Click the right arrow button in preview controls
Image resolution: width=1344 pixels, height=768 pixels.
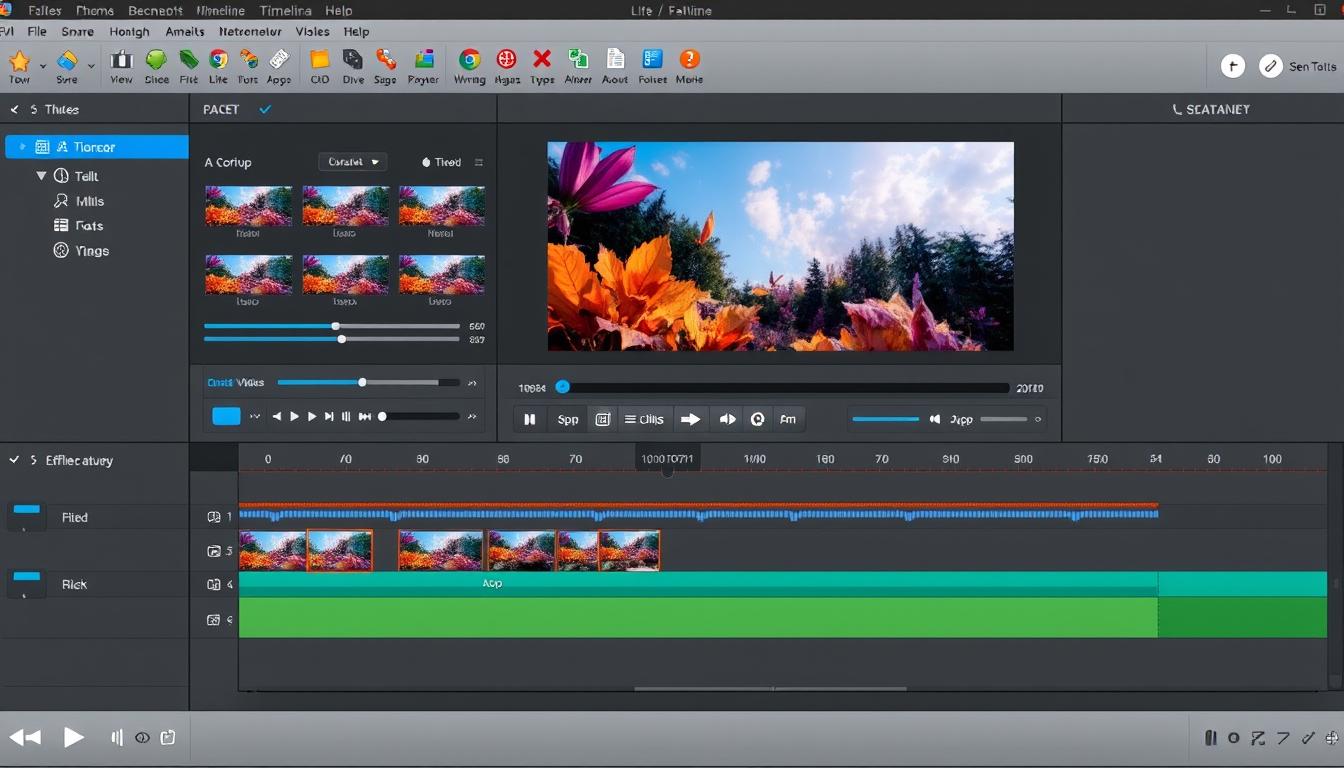tap(690, 419)
